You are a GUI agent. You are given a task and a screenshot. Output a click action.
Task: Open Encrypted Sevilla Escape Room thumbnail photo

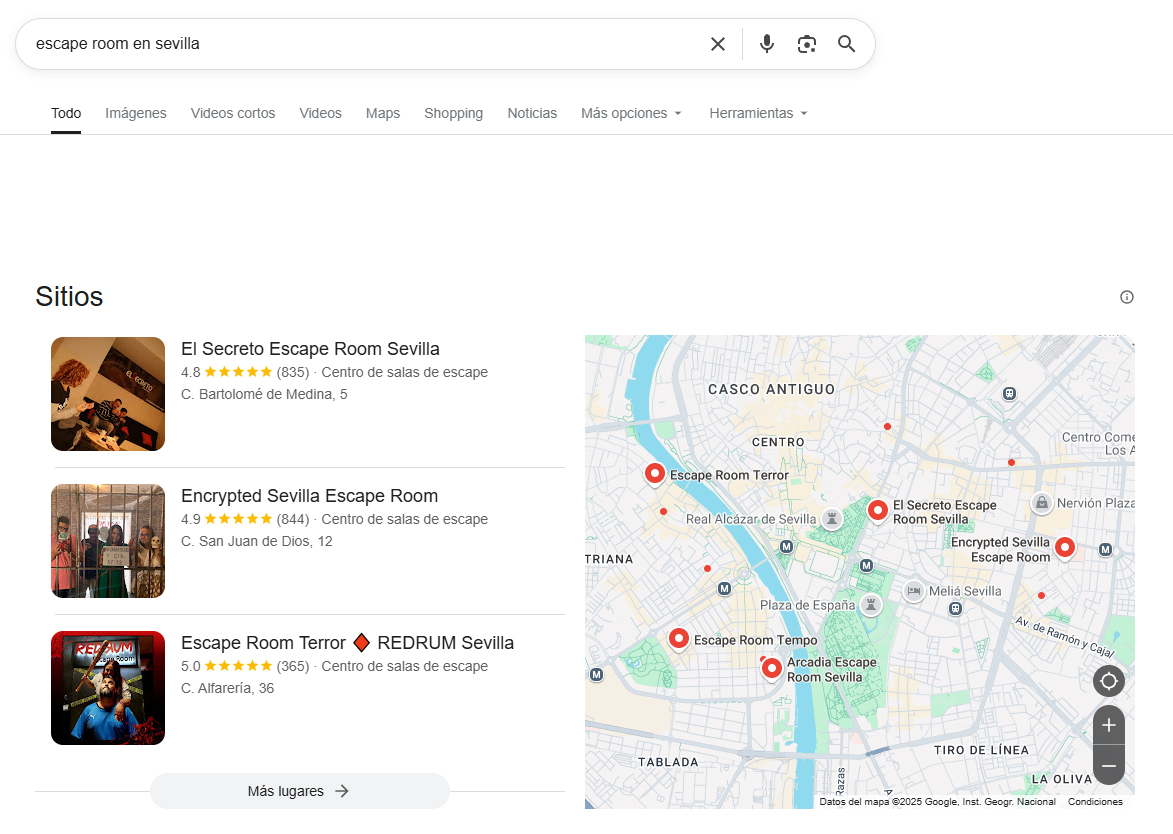tap(108, 541)
